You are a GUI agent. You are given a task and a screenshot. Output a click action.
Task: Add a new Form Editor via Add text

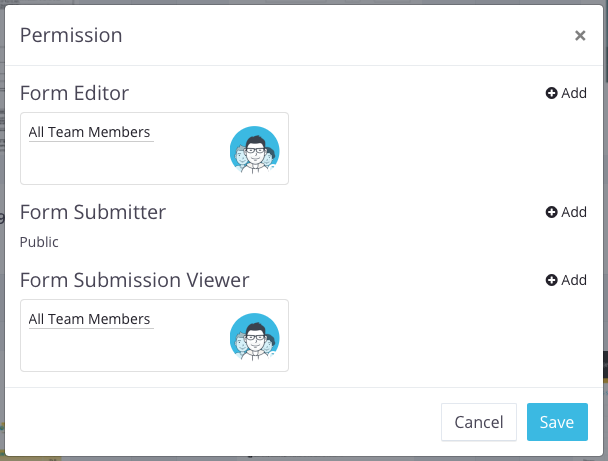574,93
